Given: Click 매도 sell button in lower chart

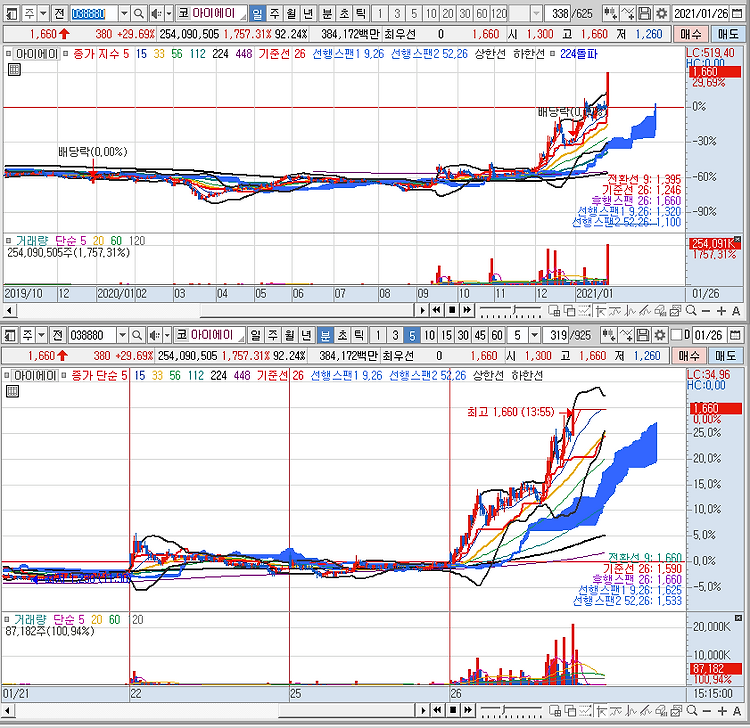Looking at the screenshot, I should pyautogui.click(x=727, y=356).
